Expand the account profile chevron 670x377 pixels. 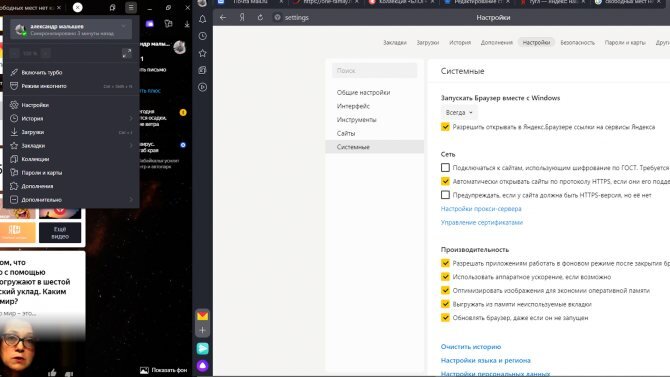coord(124,27)
